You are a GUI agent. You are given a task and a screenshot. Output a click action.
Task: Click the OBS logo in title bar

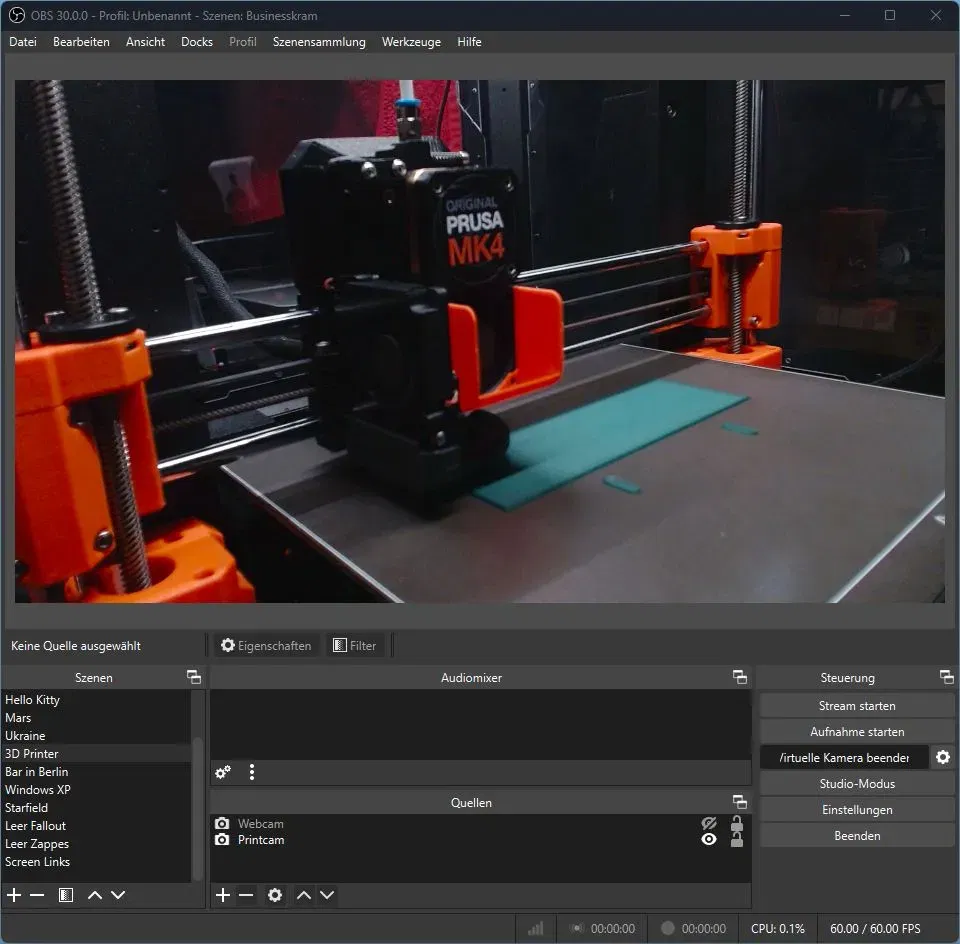(16, 15)
